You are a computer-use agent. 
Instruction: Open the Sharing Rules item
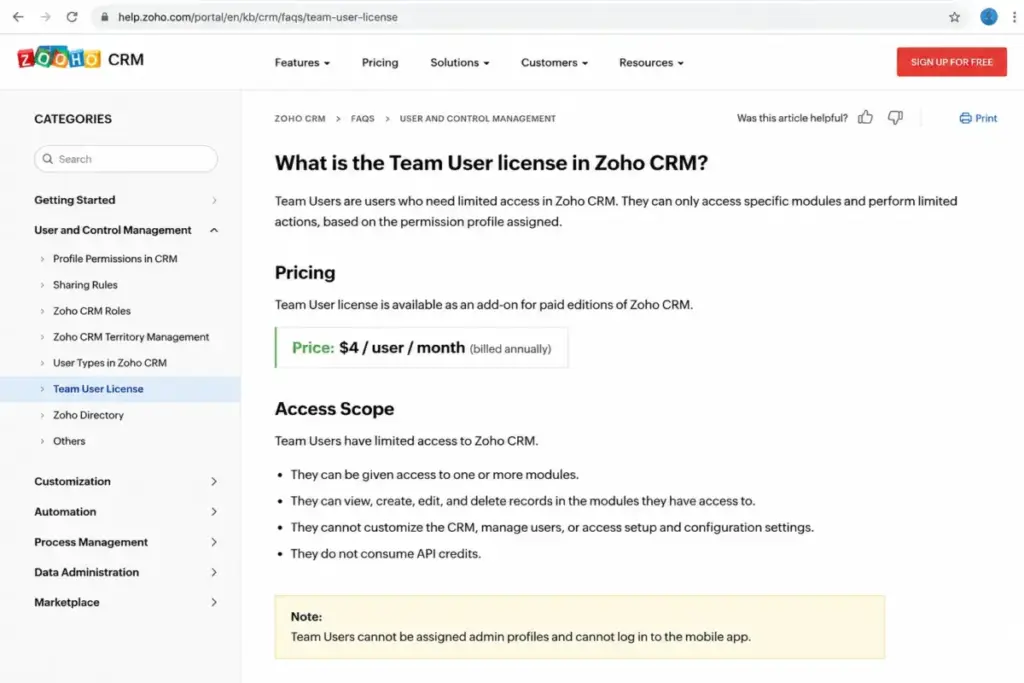pyautogui.click(x=85, y=285)
